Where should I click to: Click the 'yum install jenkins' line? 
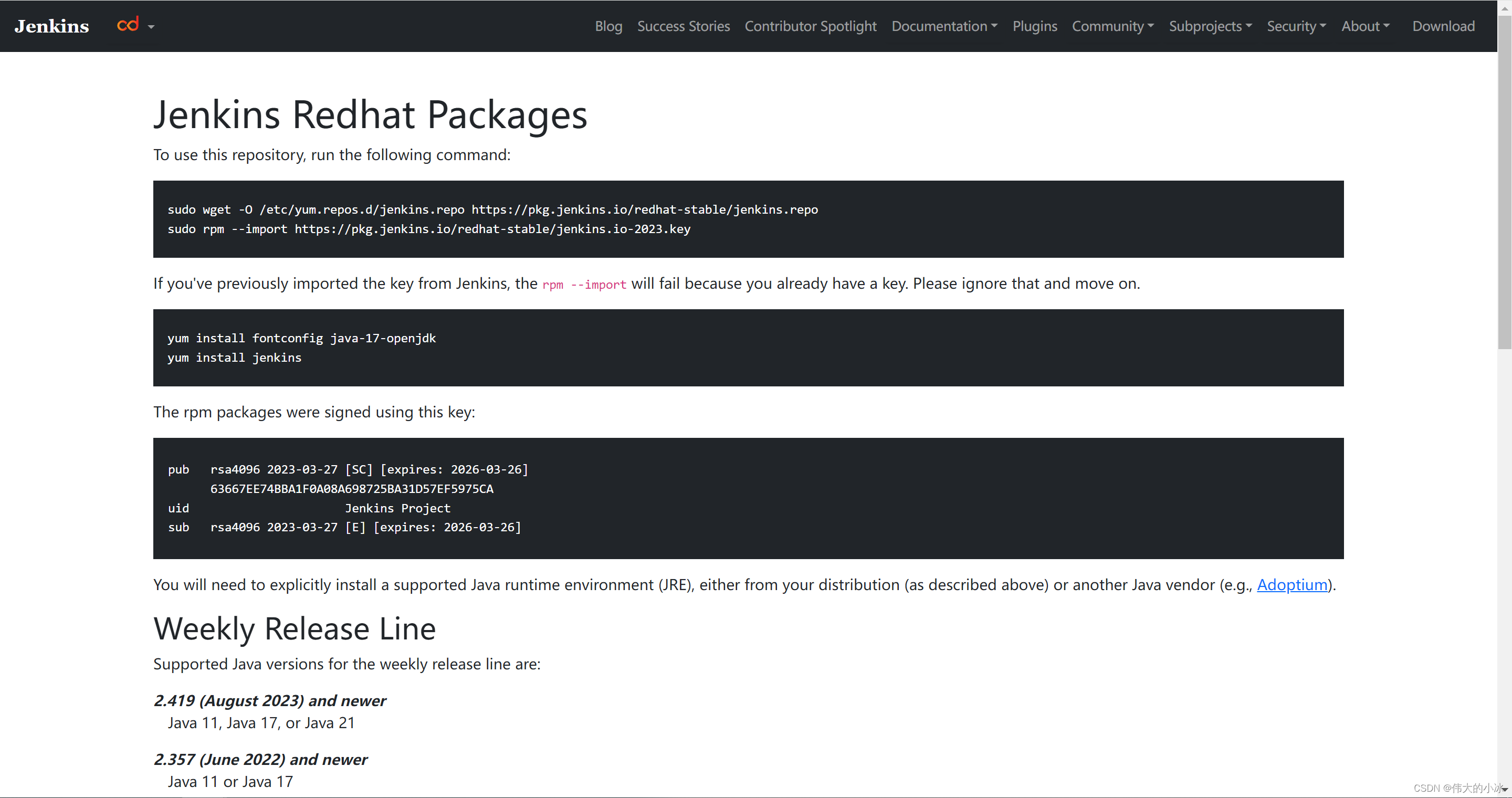tap(234, 358)
